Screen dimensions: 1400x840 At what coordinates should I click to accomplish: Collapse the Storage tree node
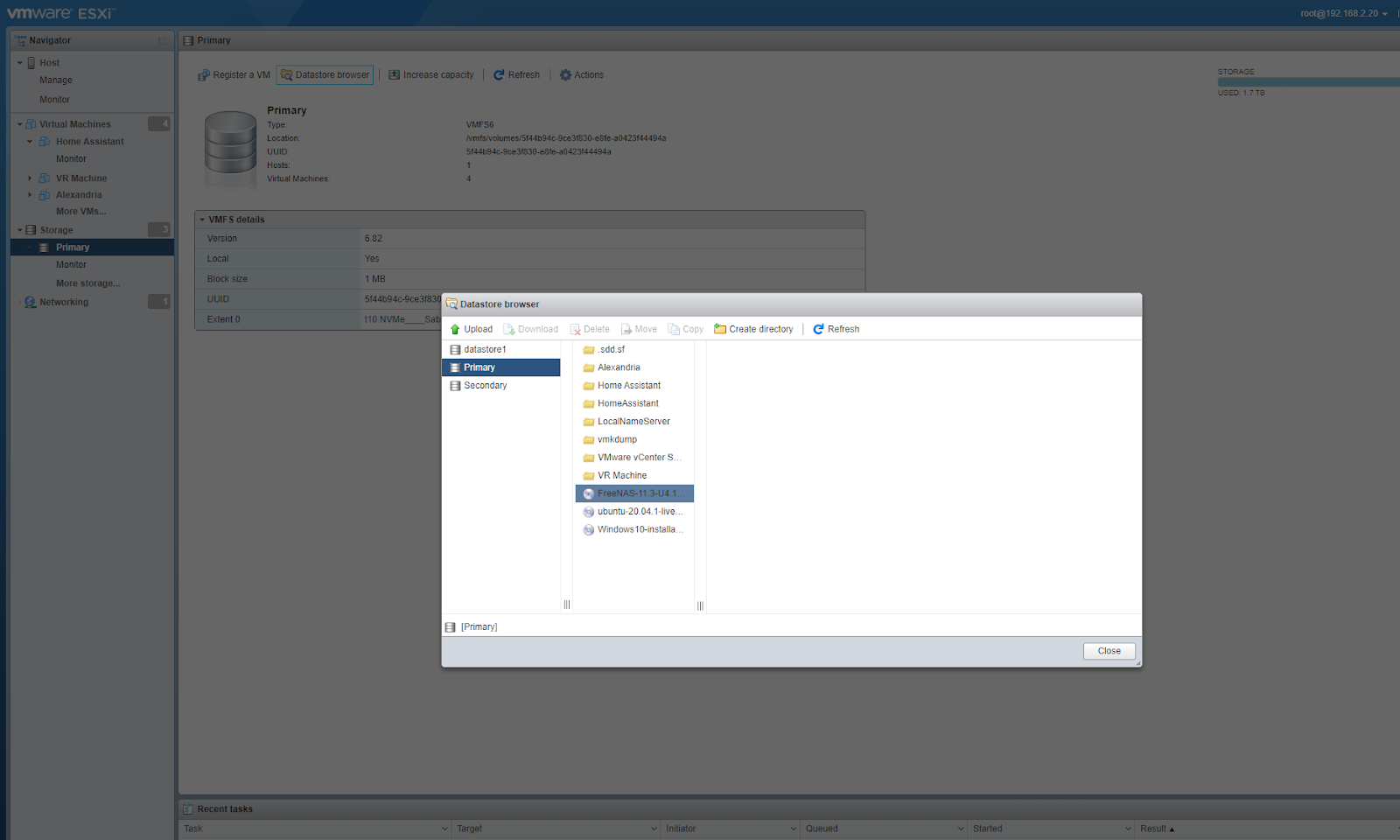20,230
